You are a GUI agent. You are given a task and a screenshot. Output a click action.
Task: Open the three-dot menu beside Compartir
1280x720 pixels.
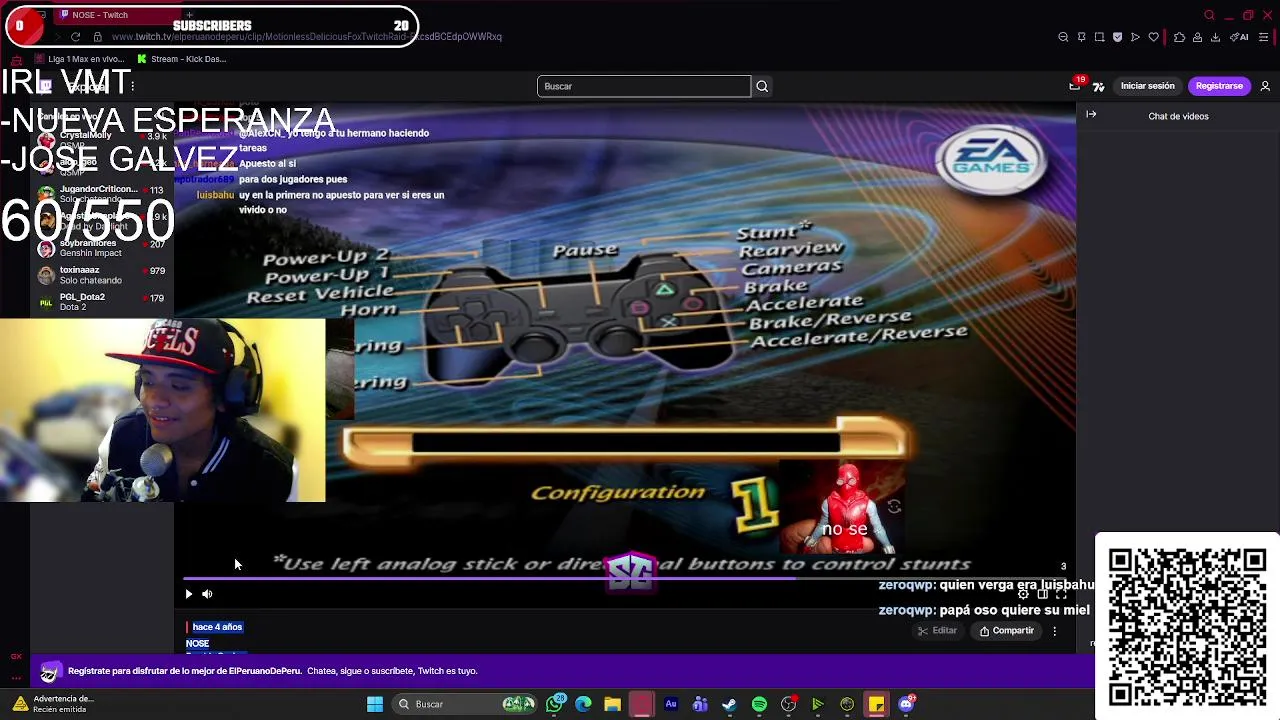[x=1054, y=631]
